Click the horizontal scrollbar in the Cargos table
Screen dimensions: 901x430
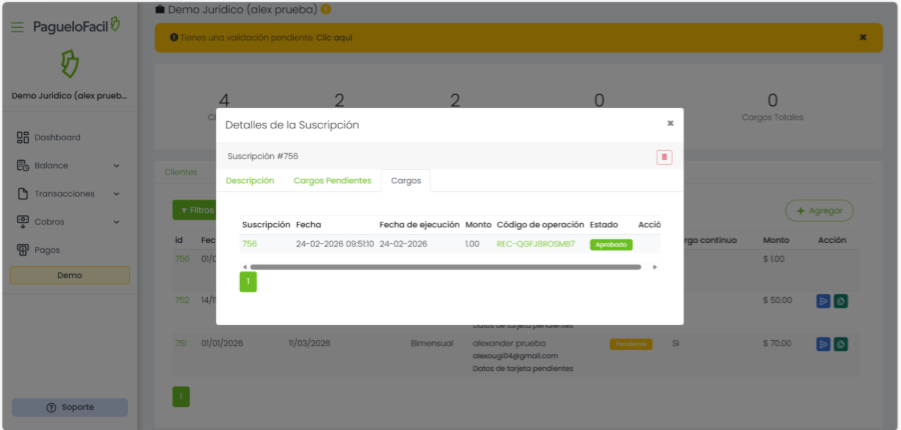pyautogui.click(x=445, y=267)
